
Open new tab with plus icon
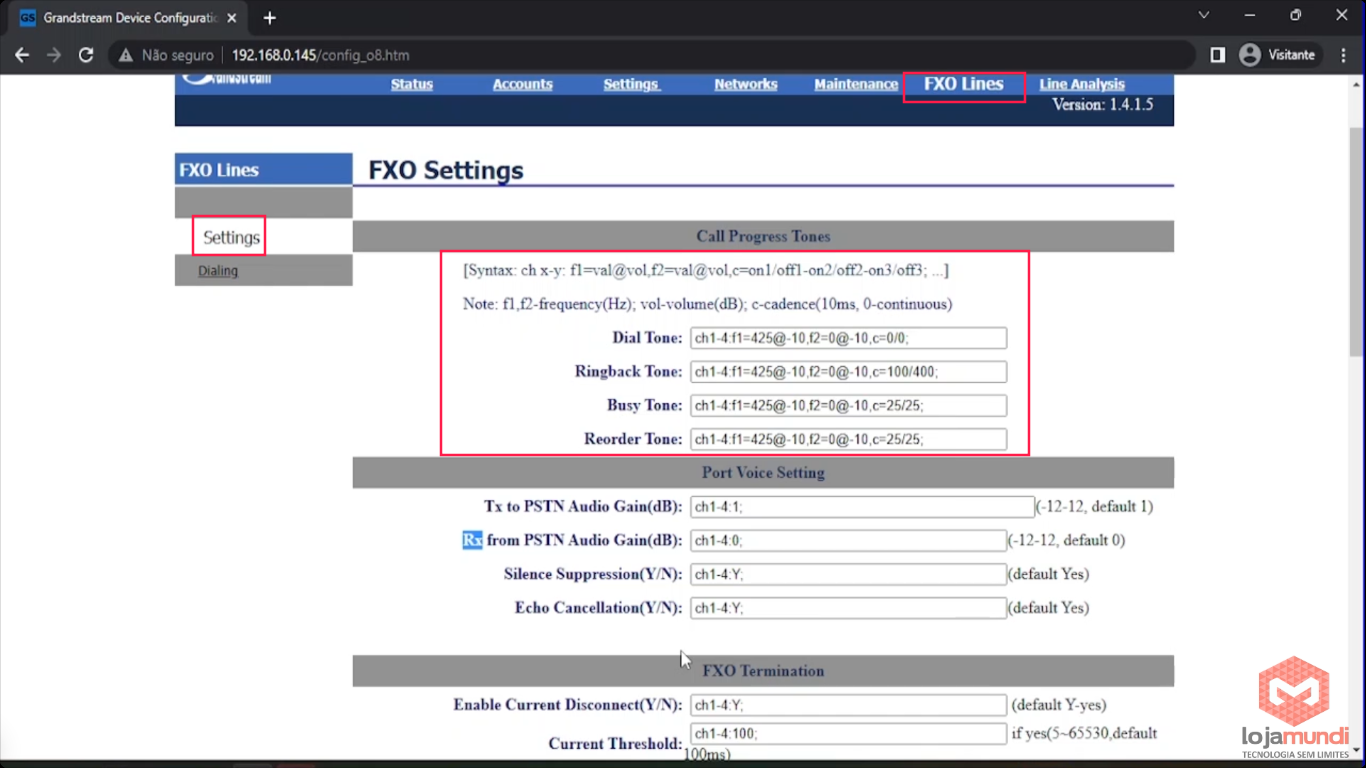269,18
